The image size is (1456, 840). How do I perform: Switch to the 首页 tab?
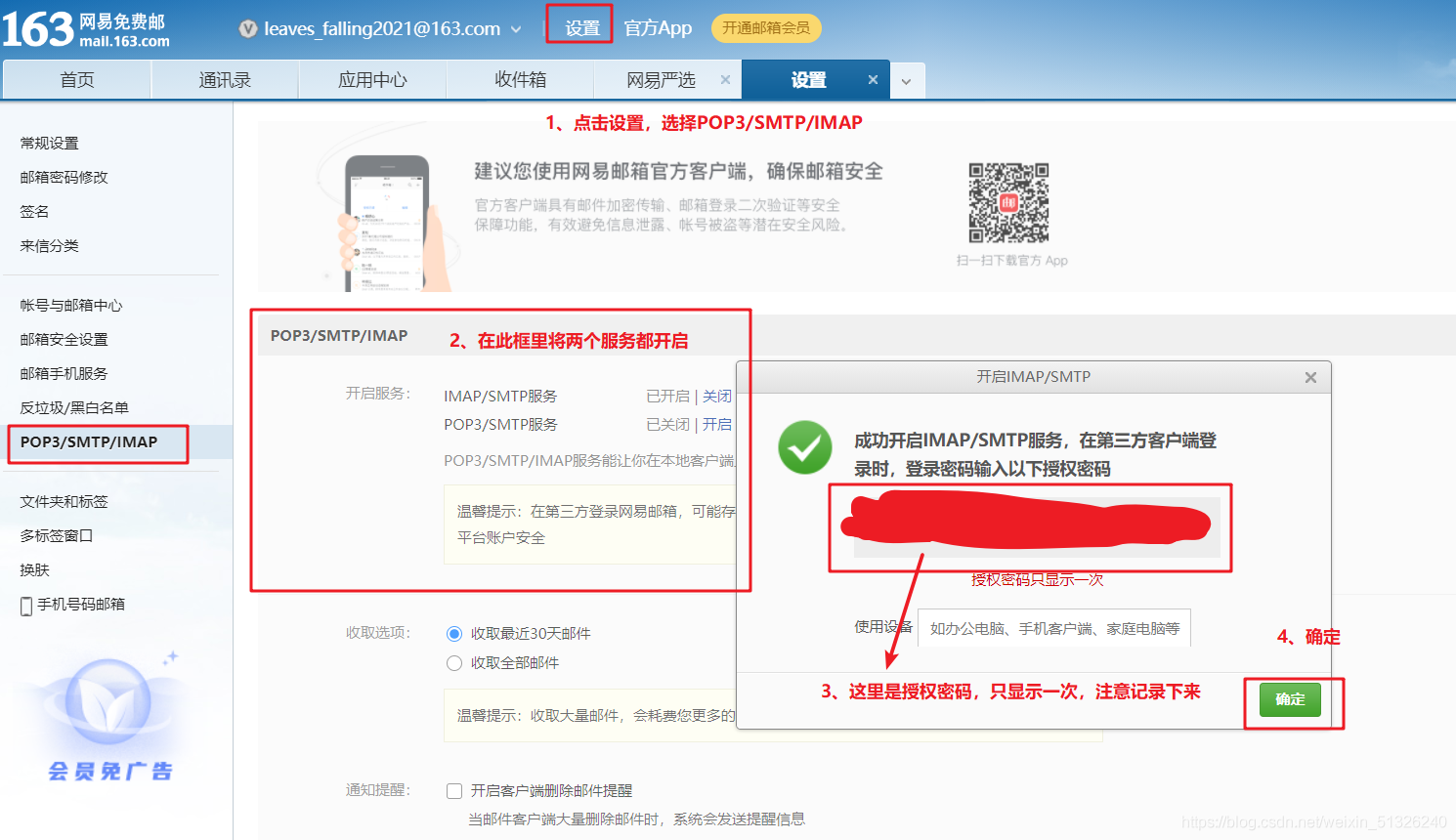(x=77, y=80)
